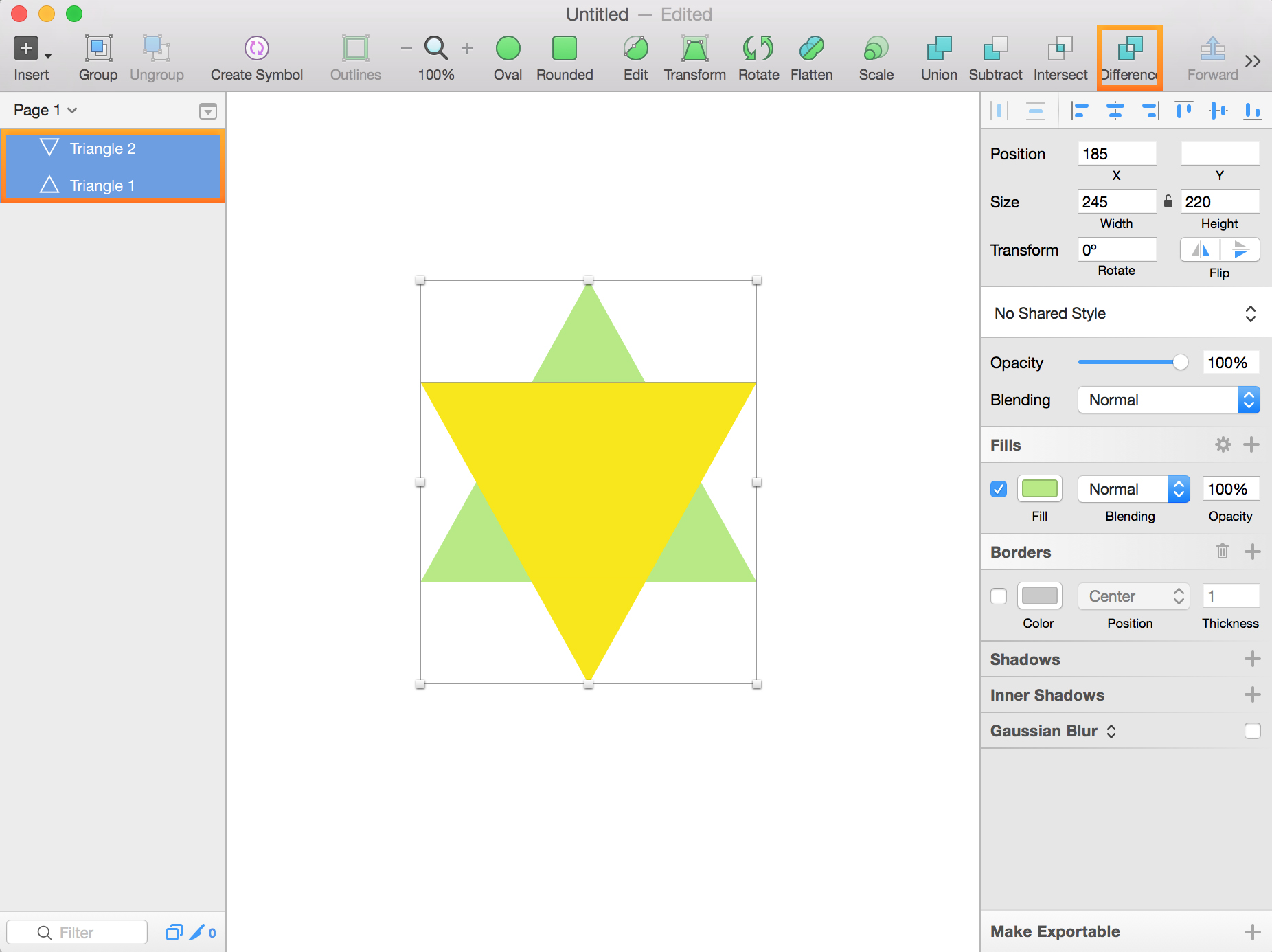Viewport: 1272px width, 952px height.
Task: Add a new shadow
Action: [1252, 659]
